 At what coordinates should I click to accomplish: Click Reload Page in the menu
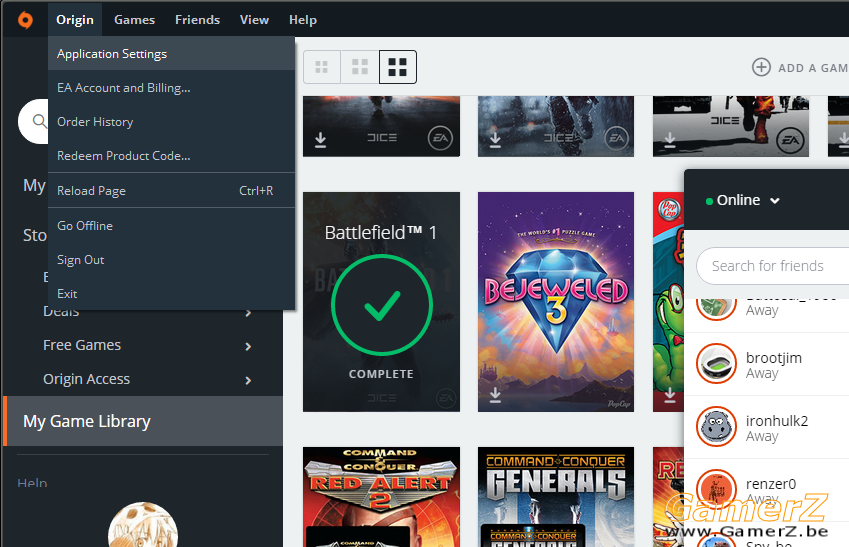pyautogui.click(x=171, y=191)
